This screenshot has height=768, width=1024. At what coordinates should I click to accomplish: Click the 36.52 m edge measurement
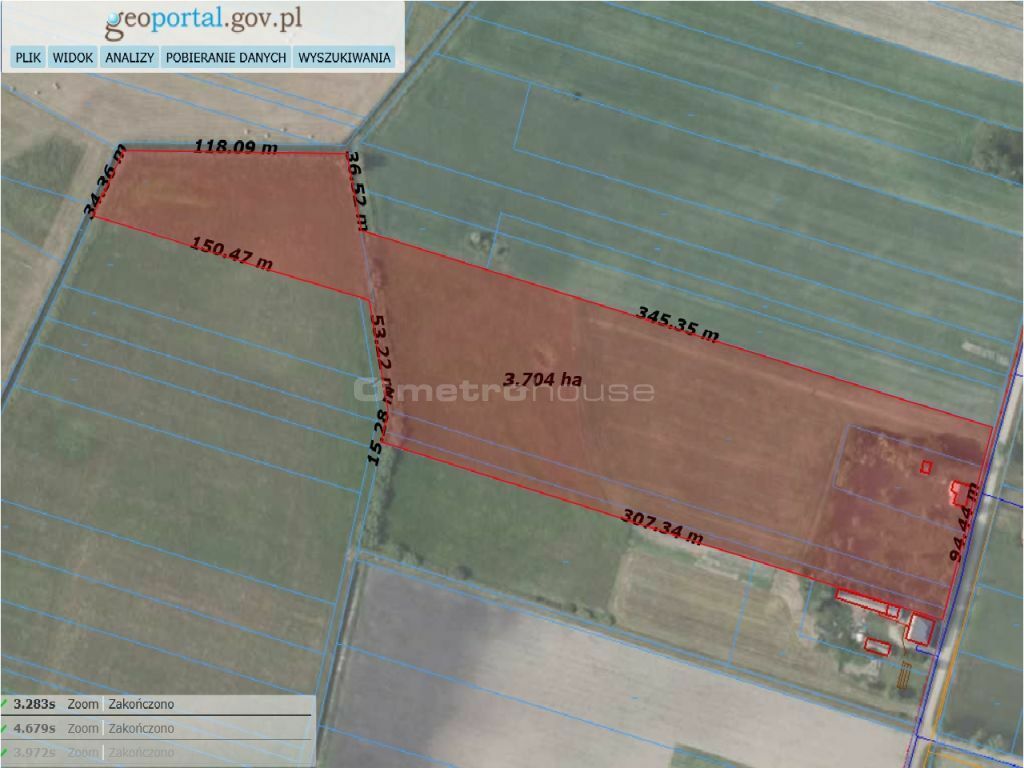coord(356,190)
